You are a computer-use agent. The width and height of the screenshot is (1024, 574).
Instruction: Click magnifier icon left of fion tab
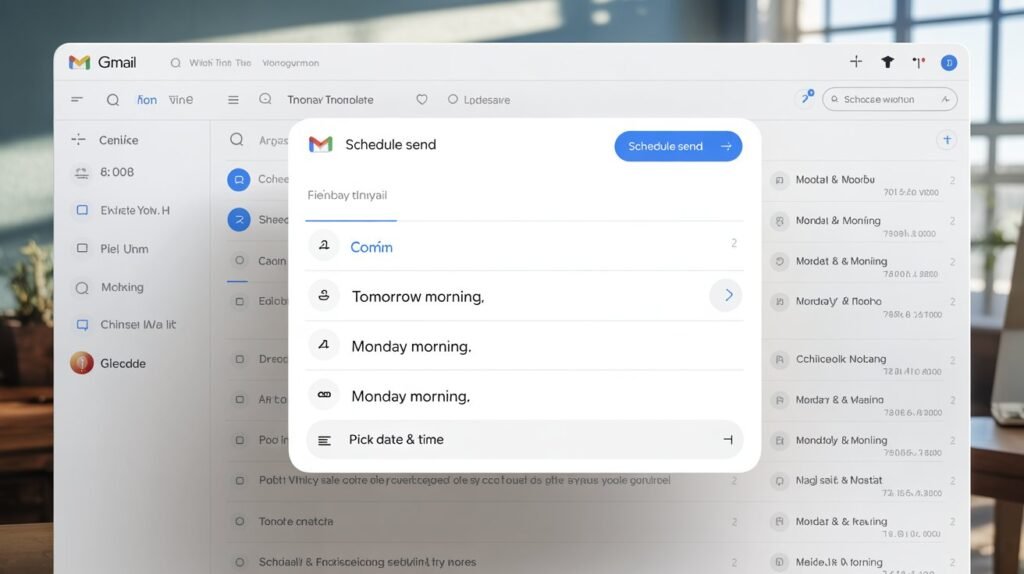(113, 100)
